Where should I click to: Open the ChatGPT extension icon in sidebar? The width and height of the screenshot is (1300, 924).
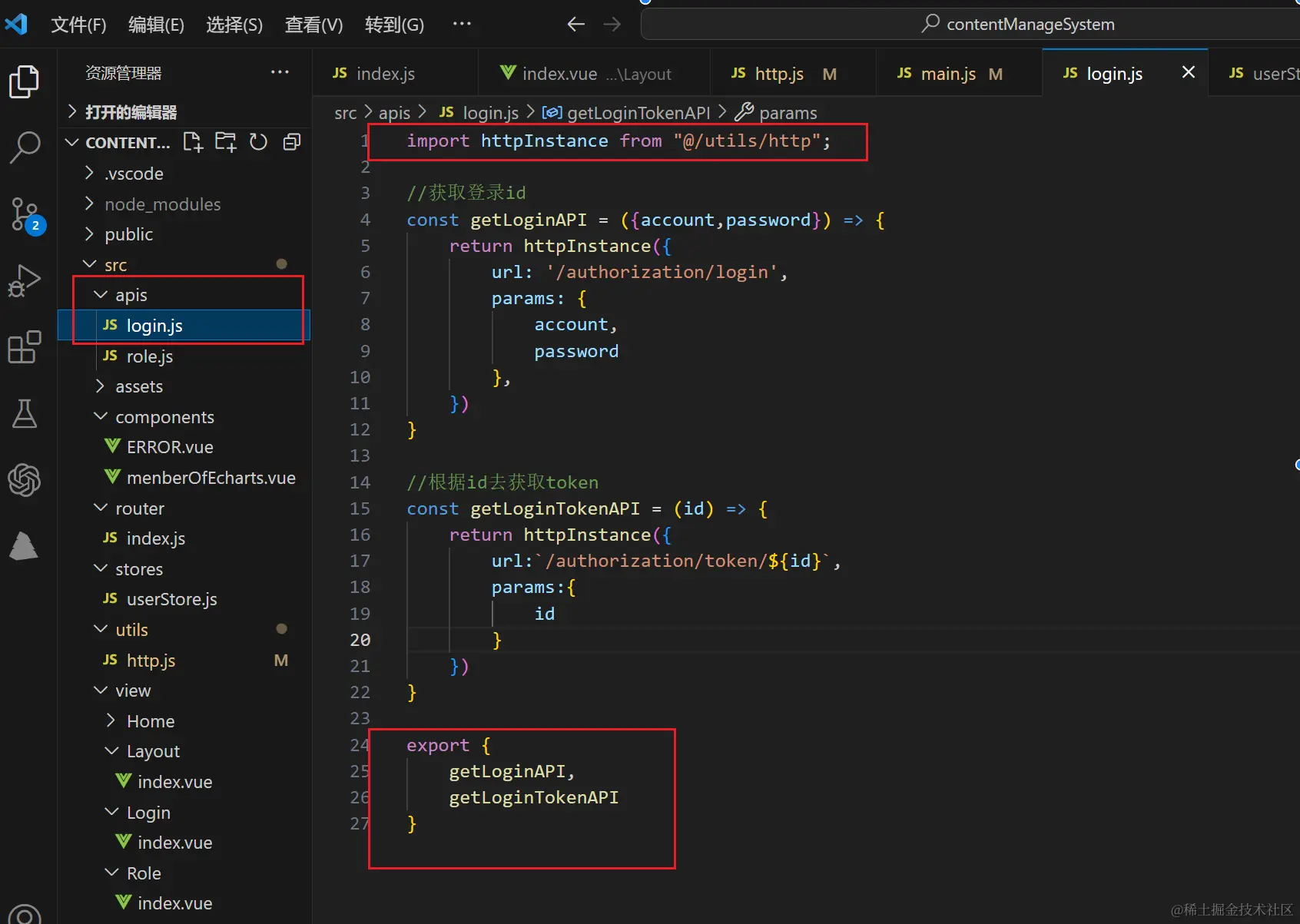[x=25, y=480]
